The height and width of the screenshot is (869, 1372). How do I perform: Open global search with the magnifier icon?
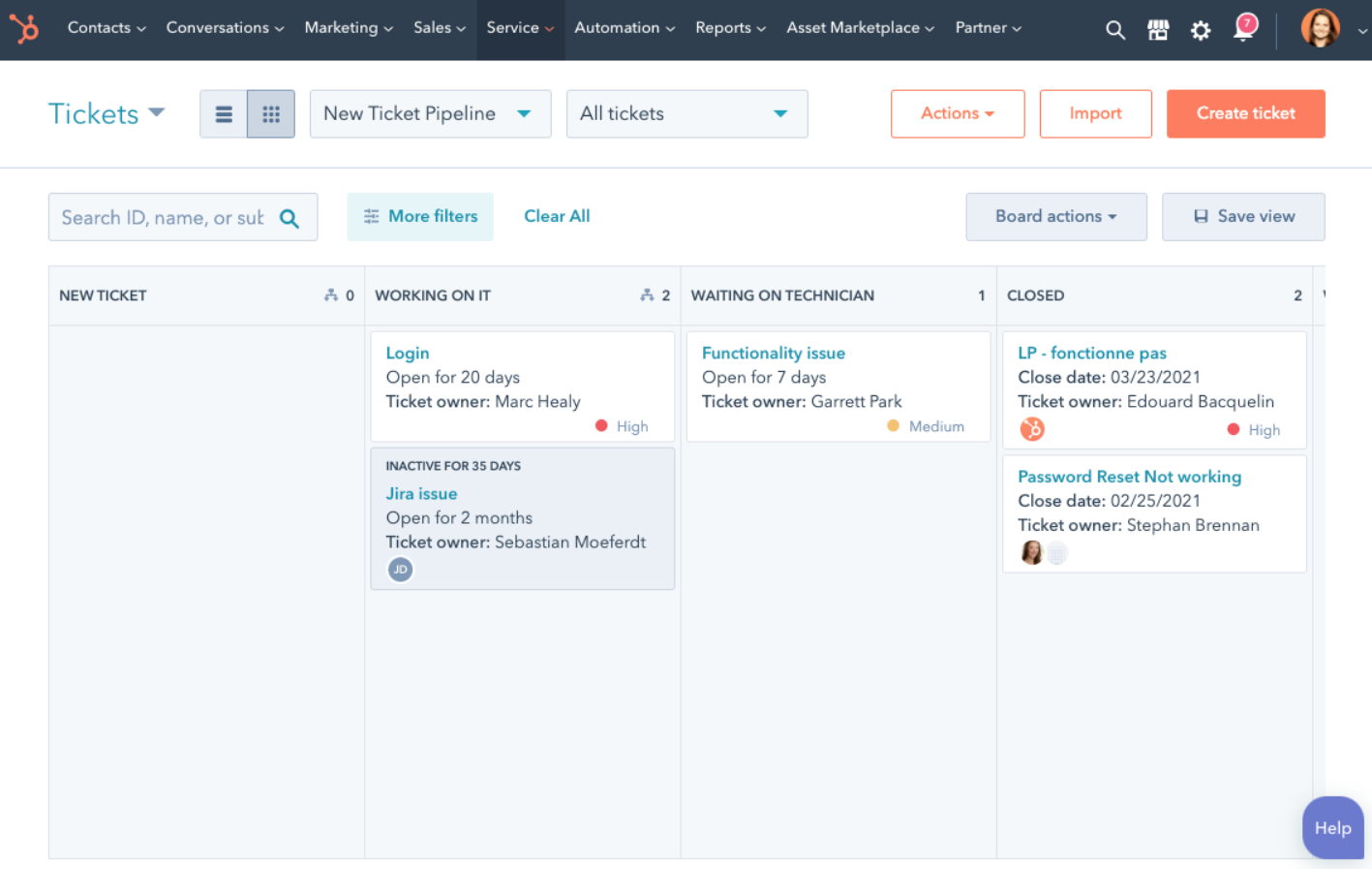(1114, 29)
